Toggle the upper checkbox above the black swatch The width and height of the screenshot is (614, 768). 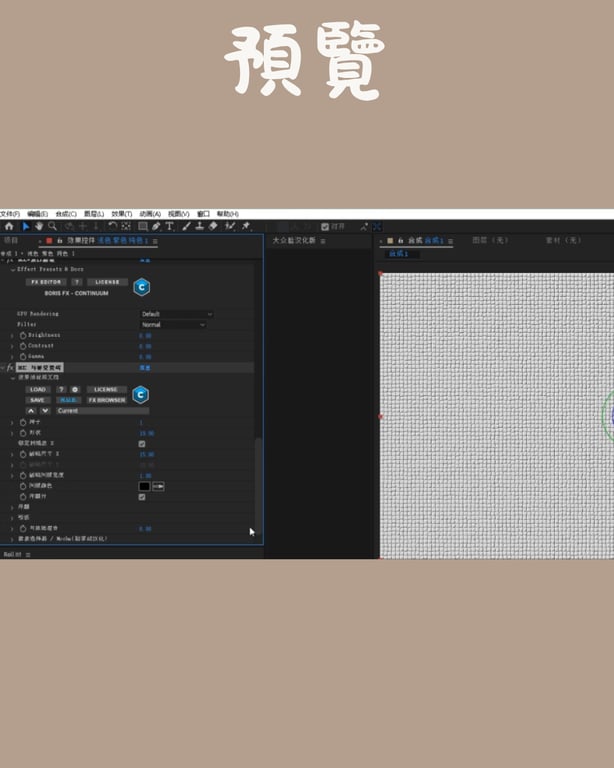tap(142, 444)
